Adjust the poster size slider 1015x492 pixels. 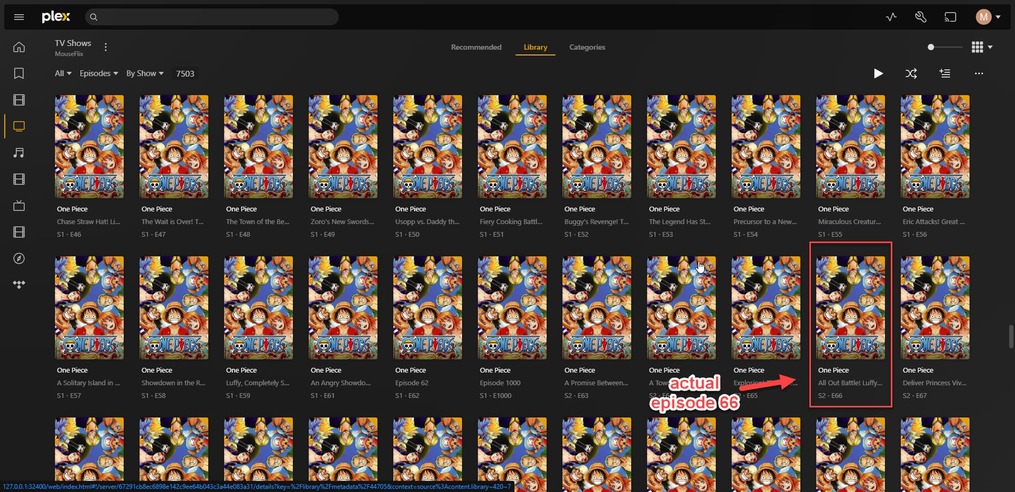click(945, 47)
